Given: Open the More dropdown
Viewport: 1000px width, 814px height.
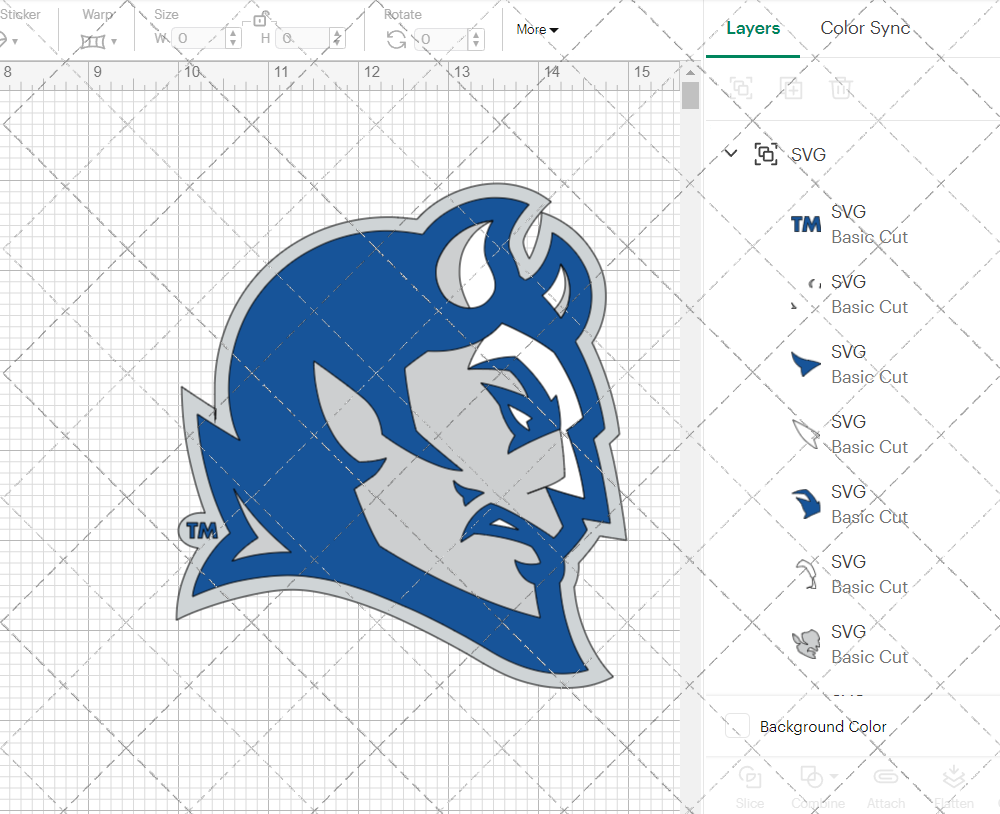Looking at the screenshot, I should pos(537,30).
